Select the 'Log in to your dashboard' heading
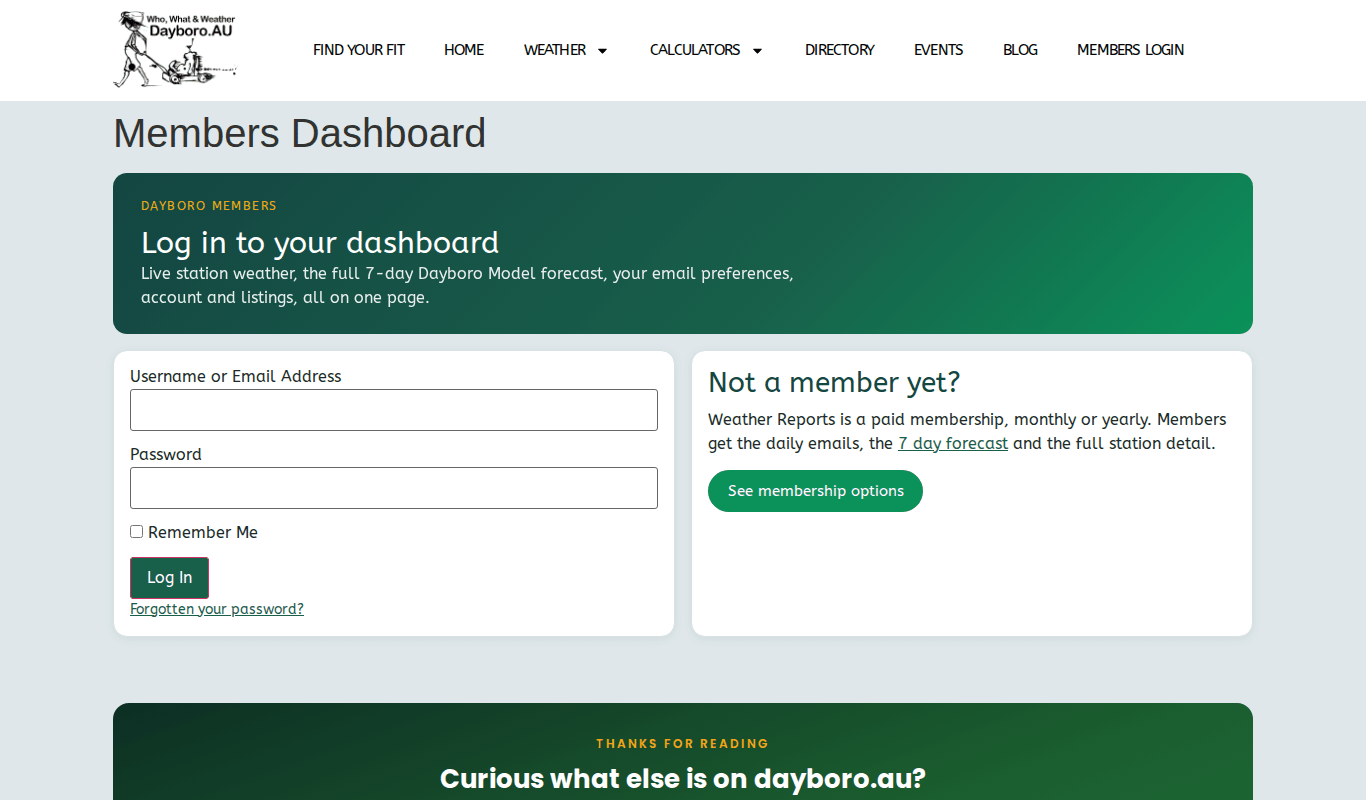This screenshot has height=800, width=1366. tap(320, 242)
